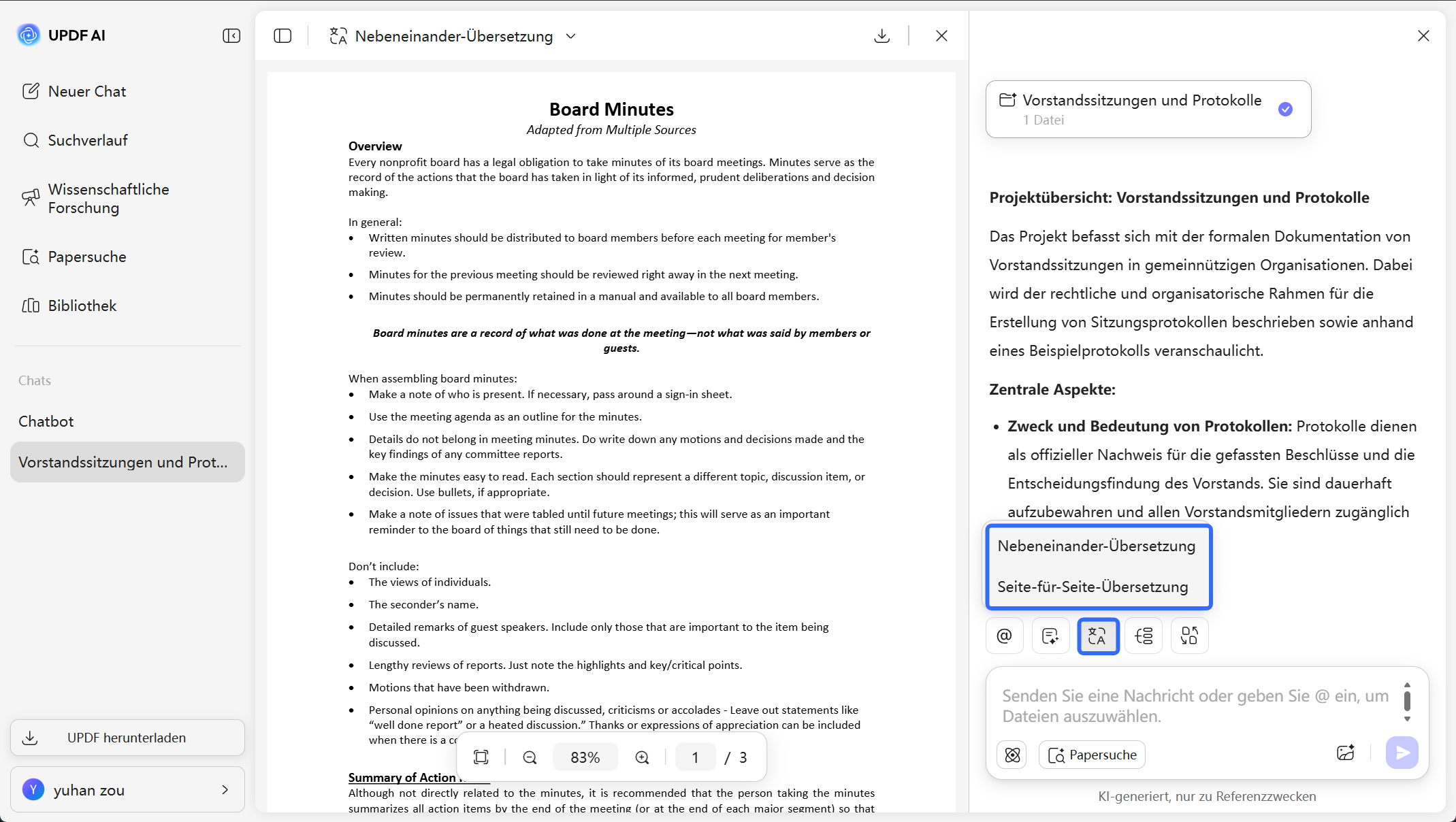Click the image upload icon

(x=1346, y=753)
